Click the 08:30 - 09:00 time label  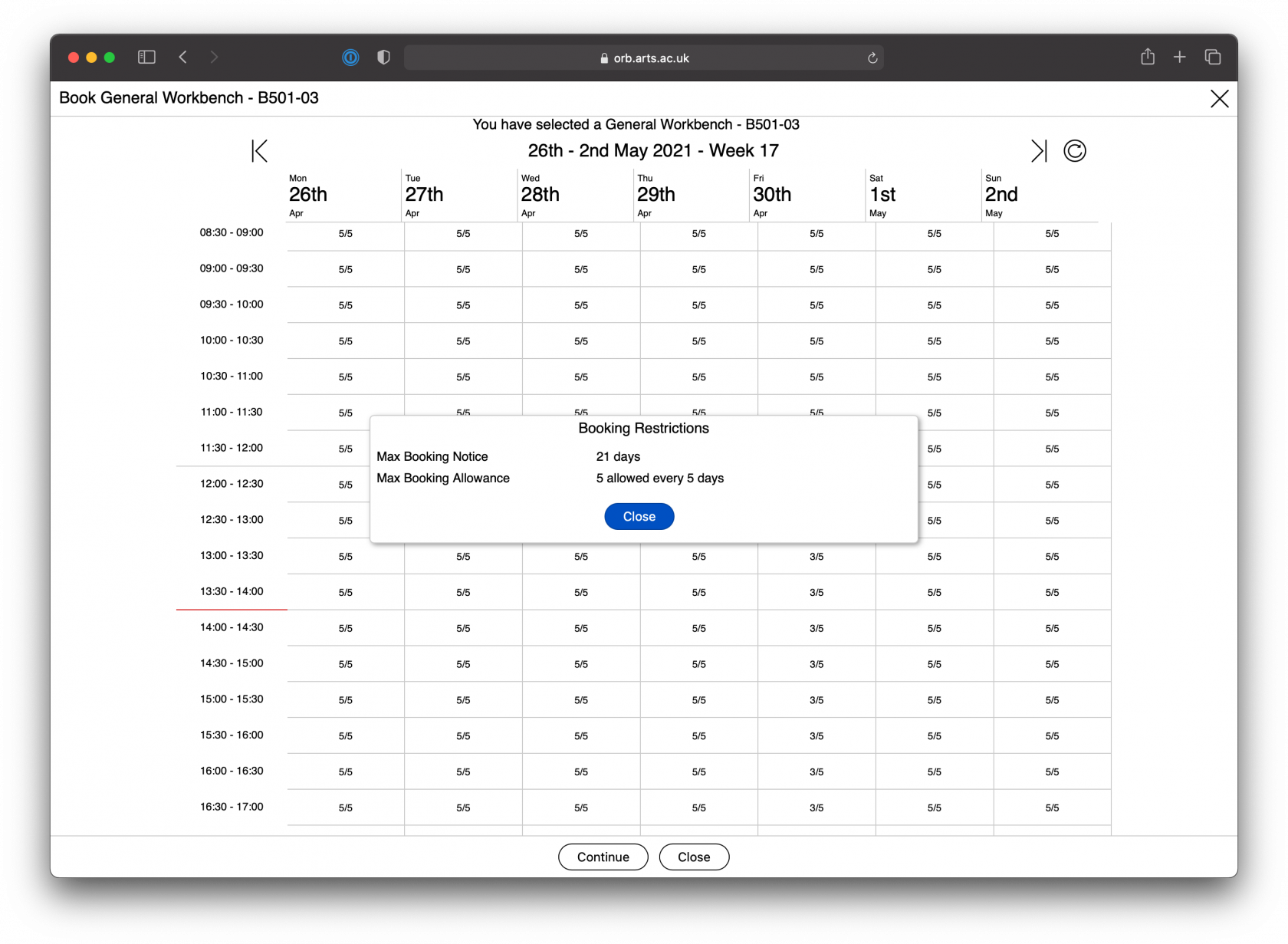coord(232,232)
